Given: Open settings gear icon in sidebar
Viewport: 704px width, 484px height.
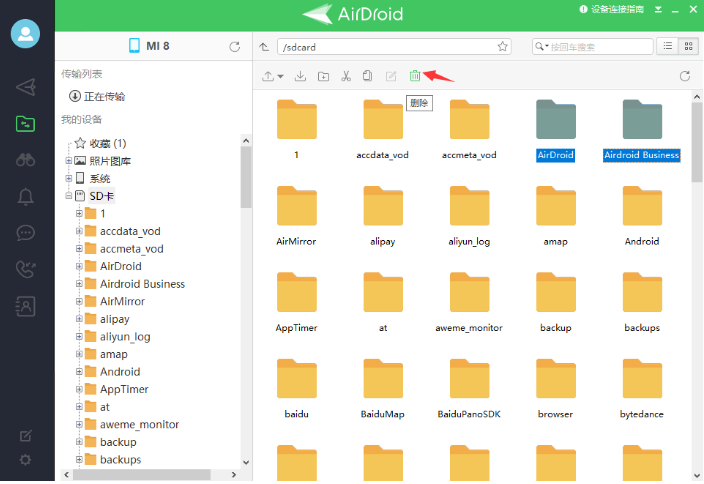Looking at the screenshot, I should coord(26,460).
